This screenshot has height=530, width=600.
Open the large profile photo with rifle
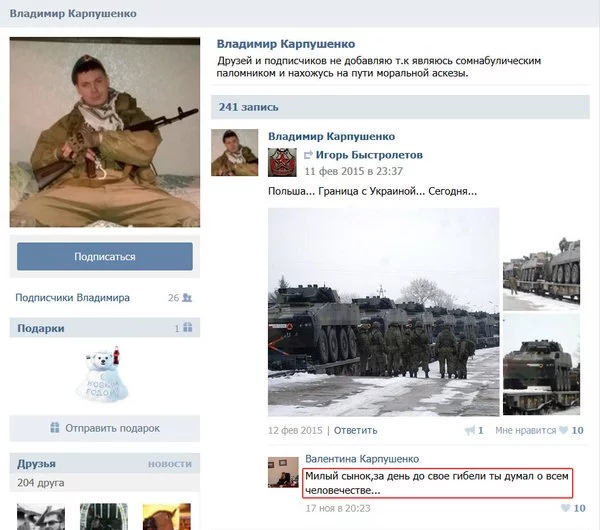click(x=105, y=132)
